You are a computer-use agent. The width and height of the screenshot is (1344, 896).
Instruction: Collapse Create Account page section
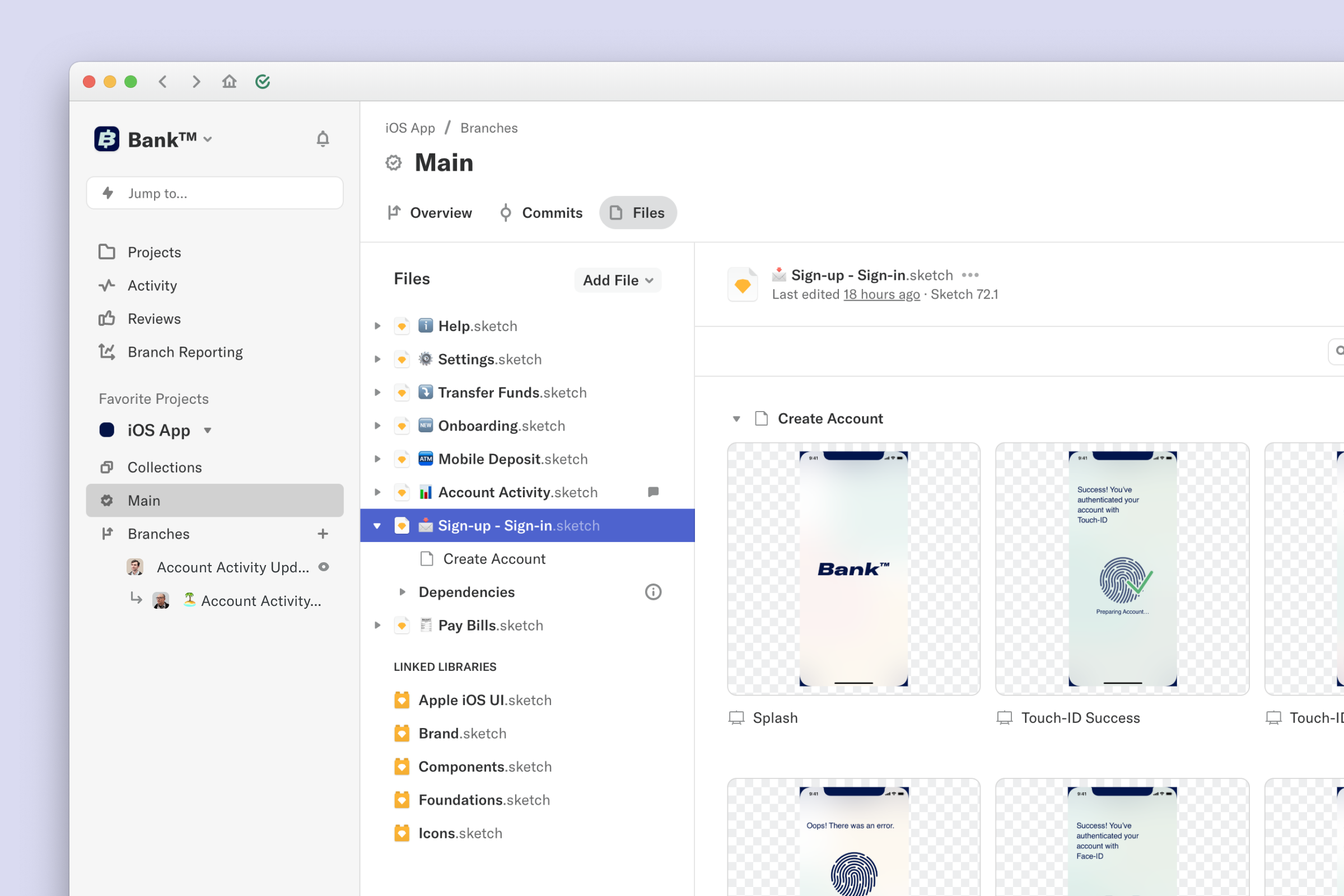tap(736, 419)
